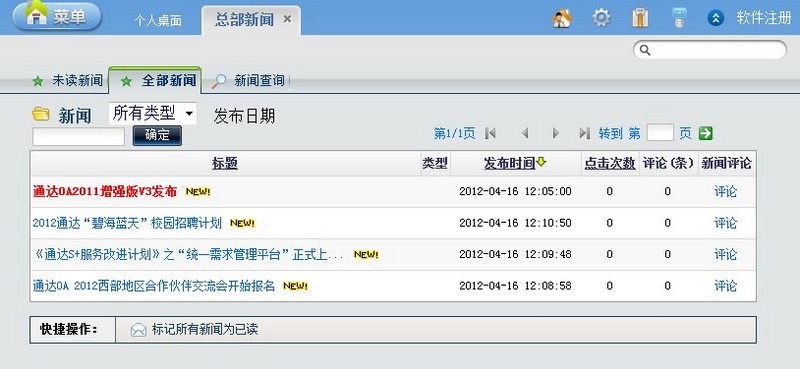
Task: Open the 所有类型 news type dropdown
Action: 153,113
